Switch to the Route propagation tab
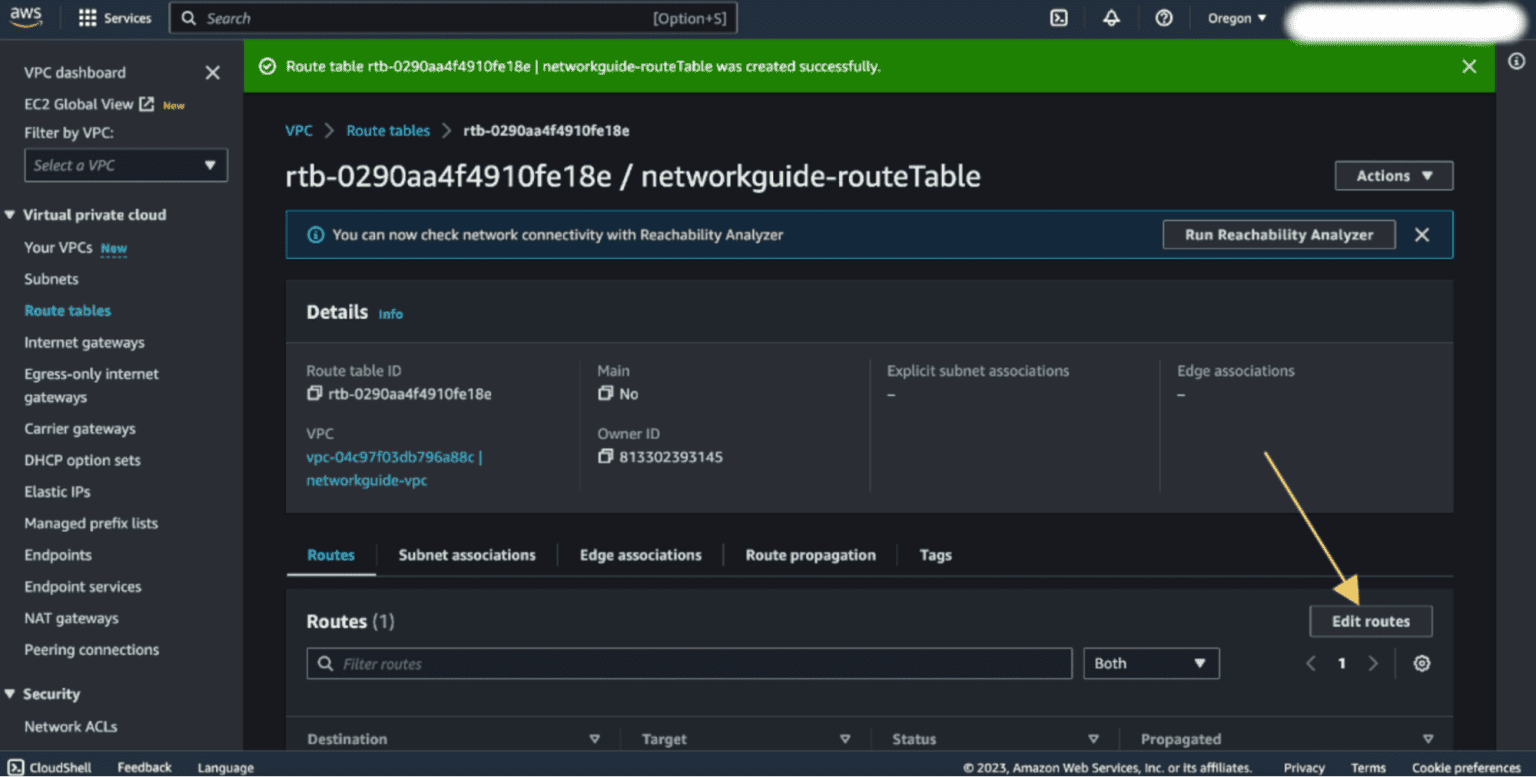Screen dimensions: 1536x777 point(810,555)
